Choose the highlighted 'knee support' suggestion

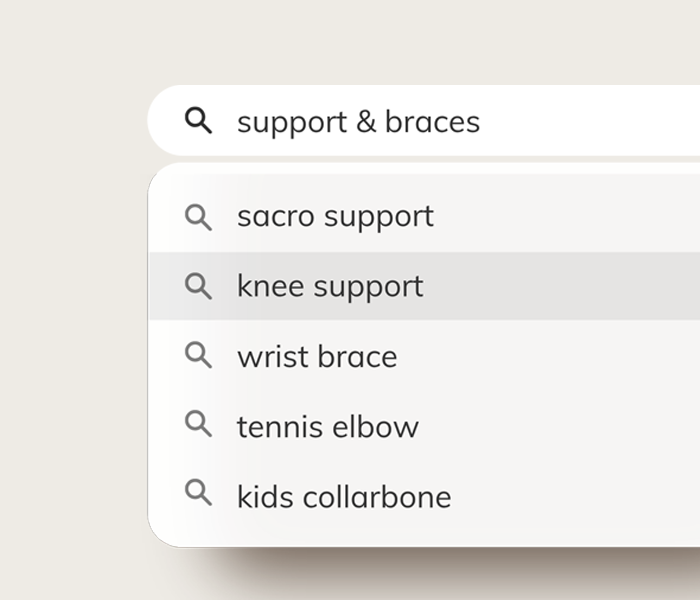click(x=424, y=286)
